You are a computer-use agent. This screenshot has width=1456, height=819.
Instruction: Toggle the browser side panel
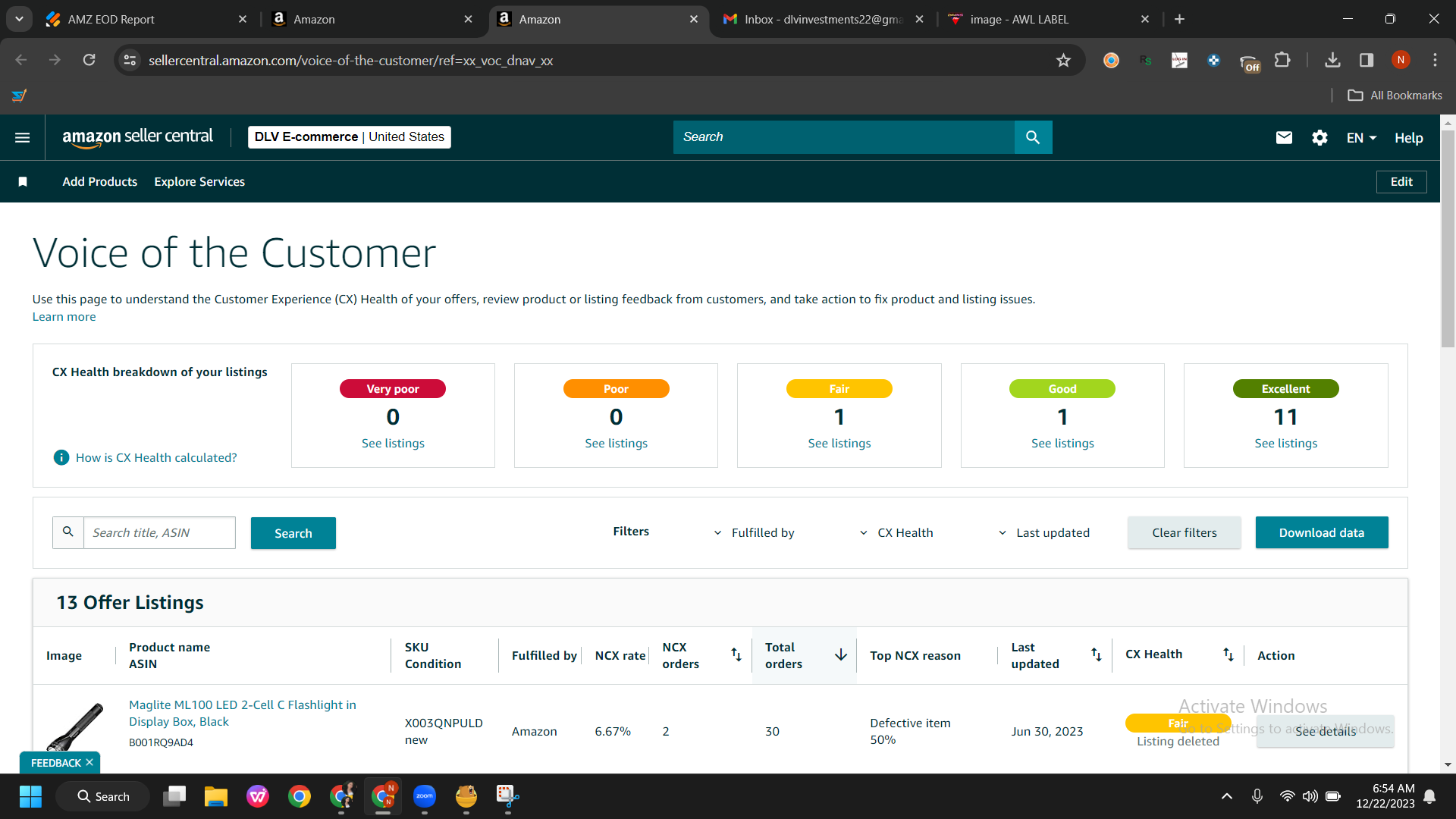[1367, 60]
